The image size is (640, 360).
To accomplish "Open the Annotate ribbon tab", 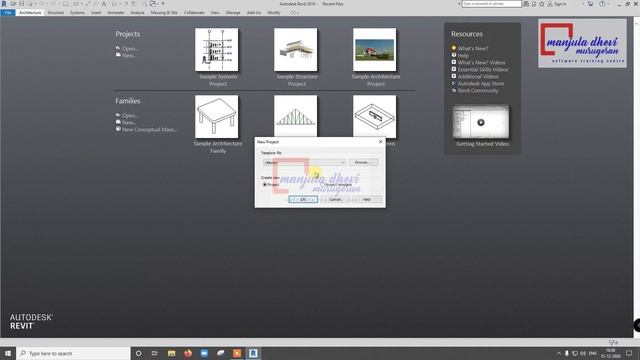I will [x=116, y=13].
